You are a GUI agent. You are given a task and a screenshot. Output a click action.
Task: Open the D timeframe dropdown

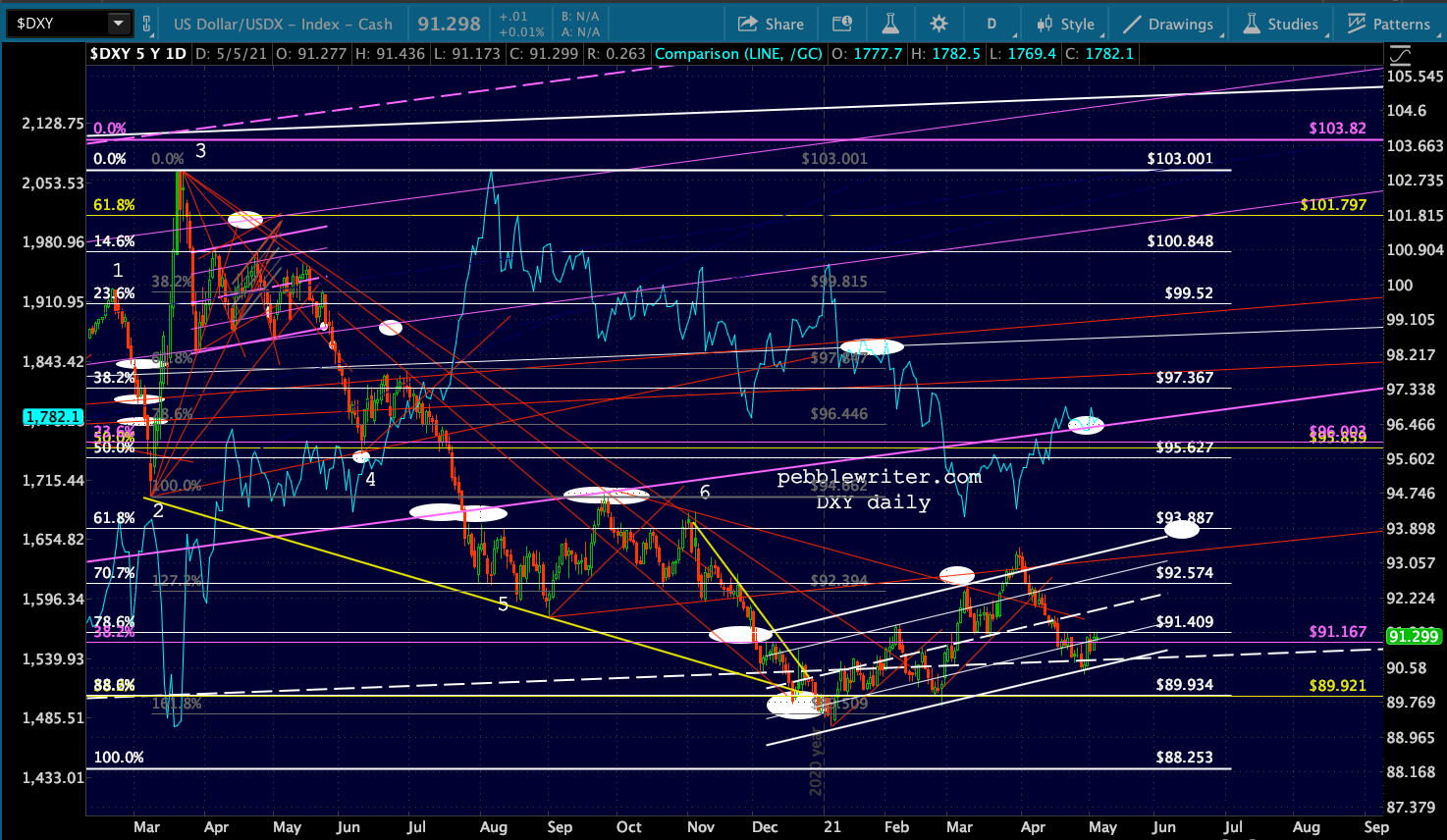point(991,24)
